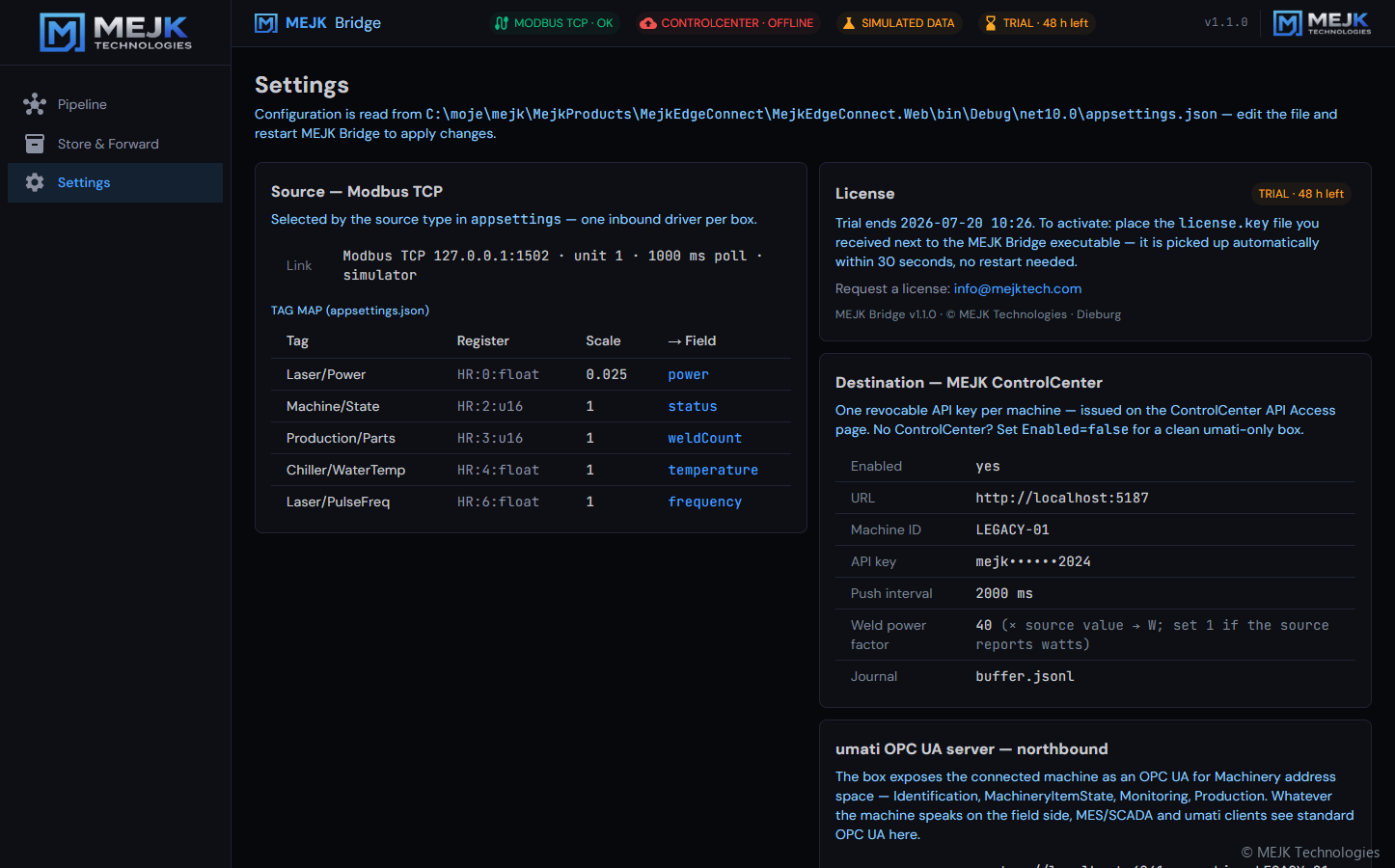The height and width of the screenshot is (868, 1395).
Task: Click the Scale column header
Action: point(603,341)
